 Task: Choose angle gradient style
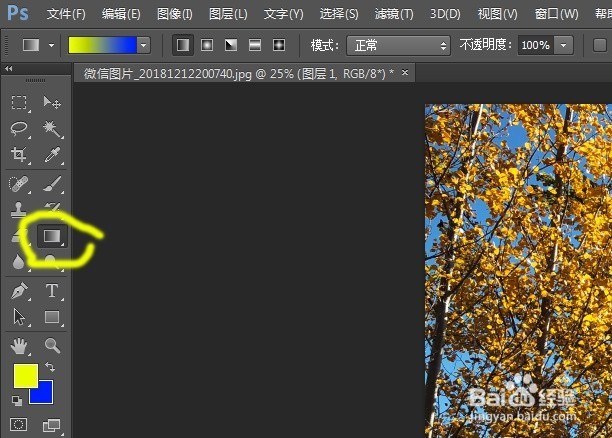[x=231, y=45]
